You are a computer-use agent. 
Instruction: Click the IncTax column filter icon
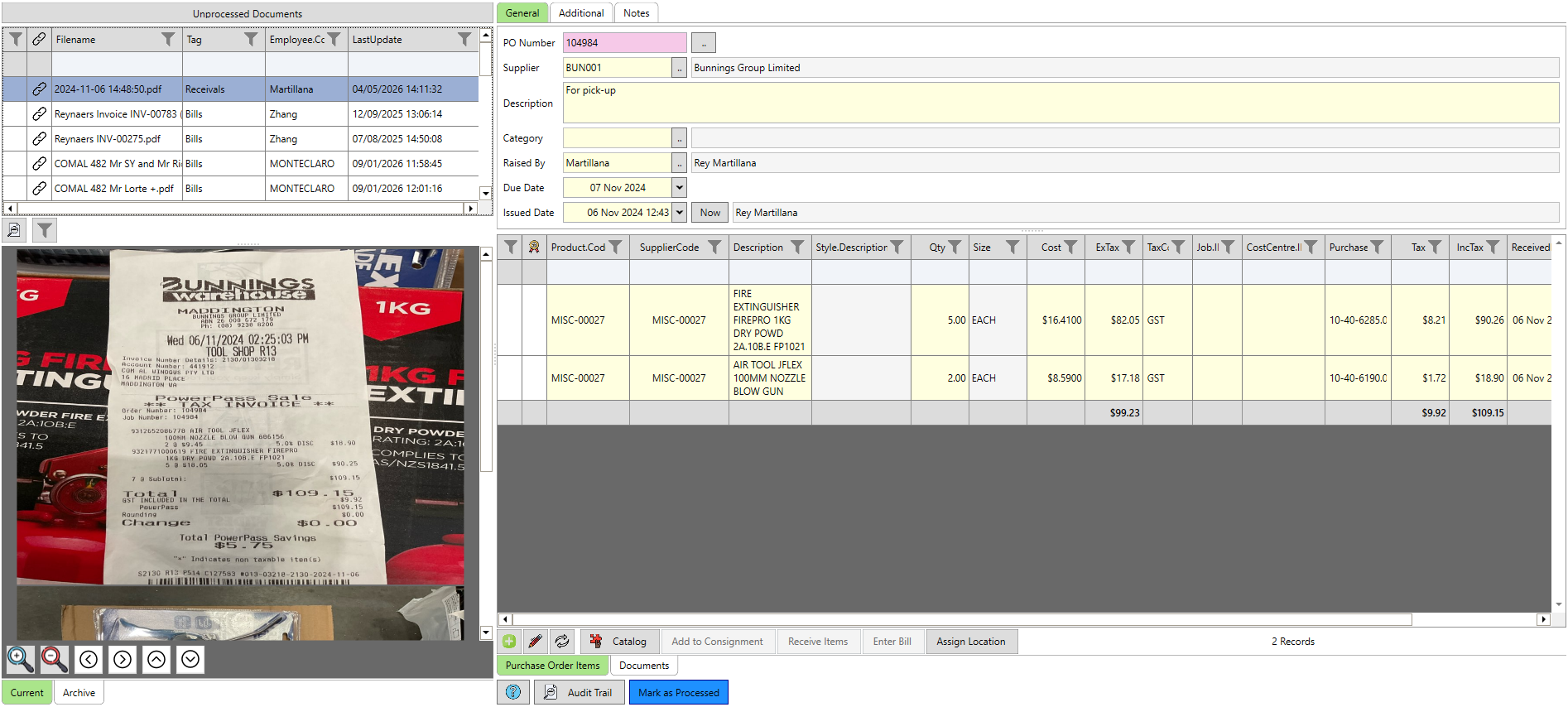[1493, 247]
